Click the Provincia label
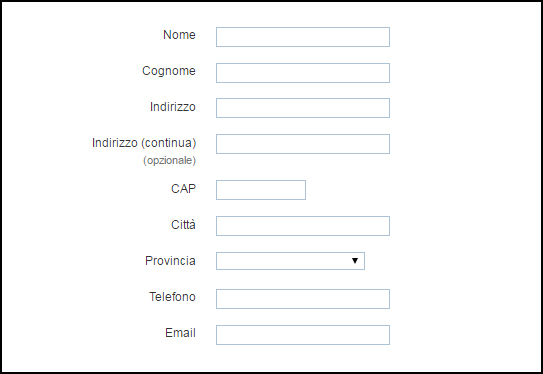The height and width of the screenshot is (374, 543). pyautogui.click(x=170, y=261)
